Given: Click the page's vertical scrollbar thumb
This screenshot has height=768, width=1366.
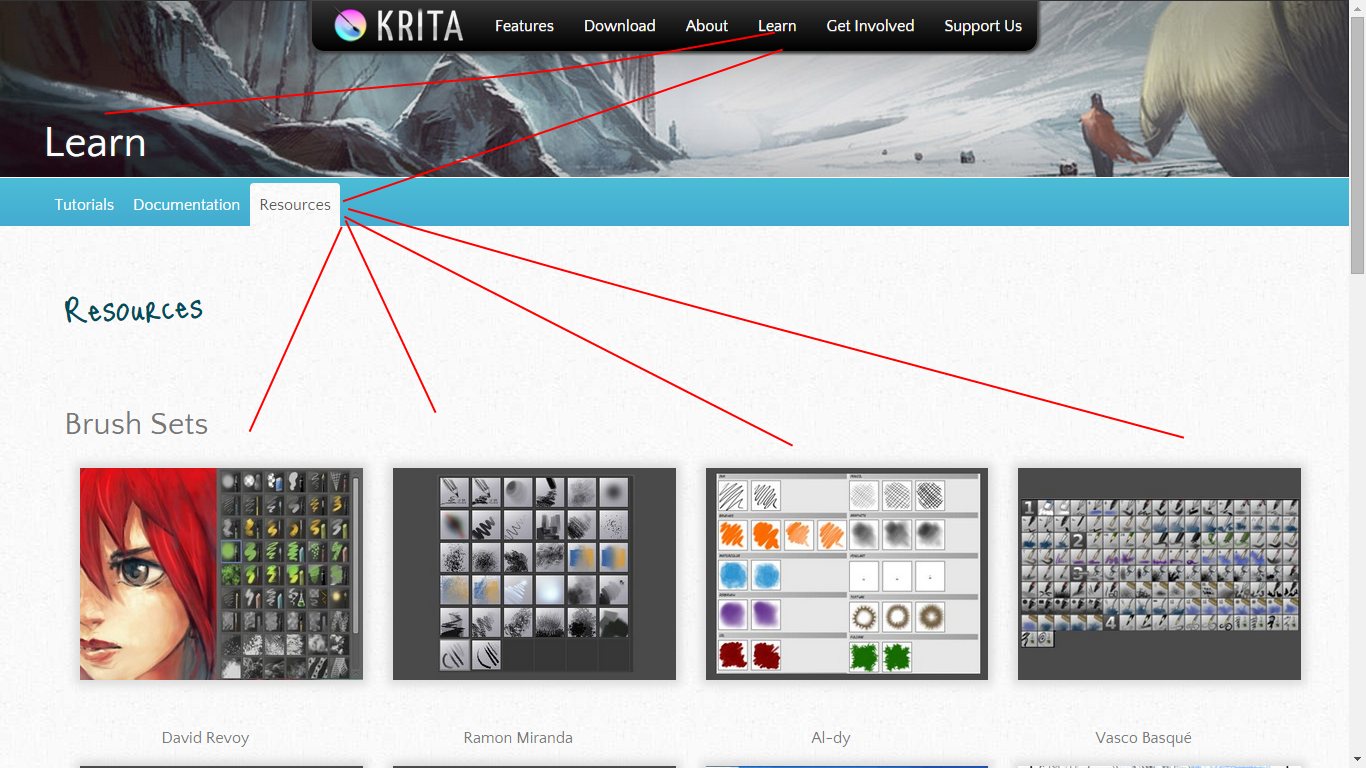Looking at the screenshot, I should [x=1357, y=144].
